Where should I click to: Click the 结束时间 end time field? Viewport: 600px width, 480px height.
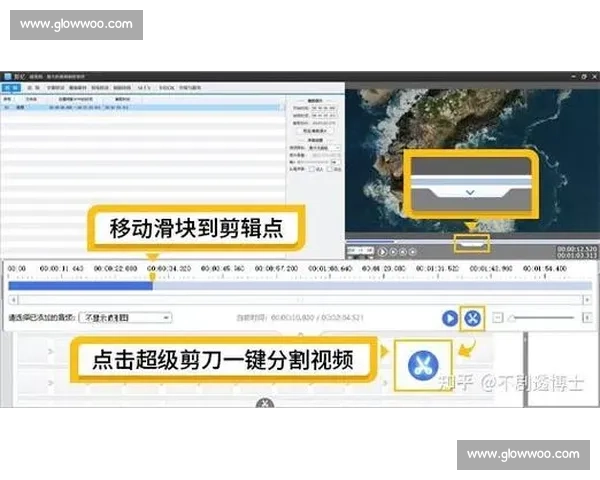[324, 115]
